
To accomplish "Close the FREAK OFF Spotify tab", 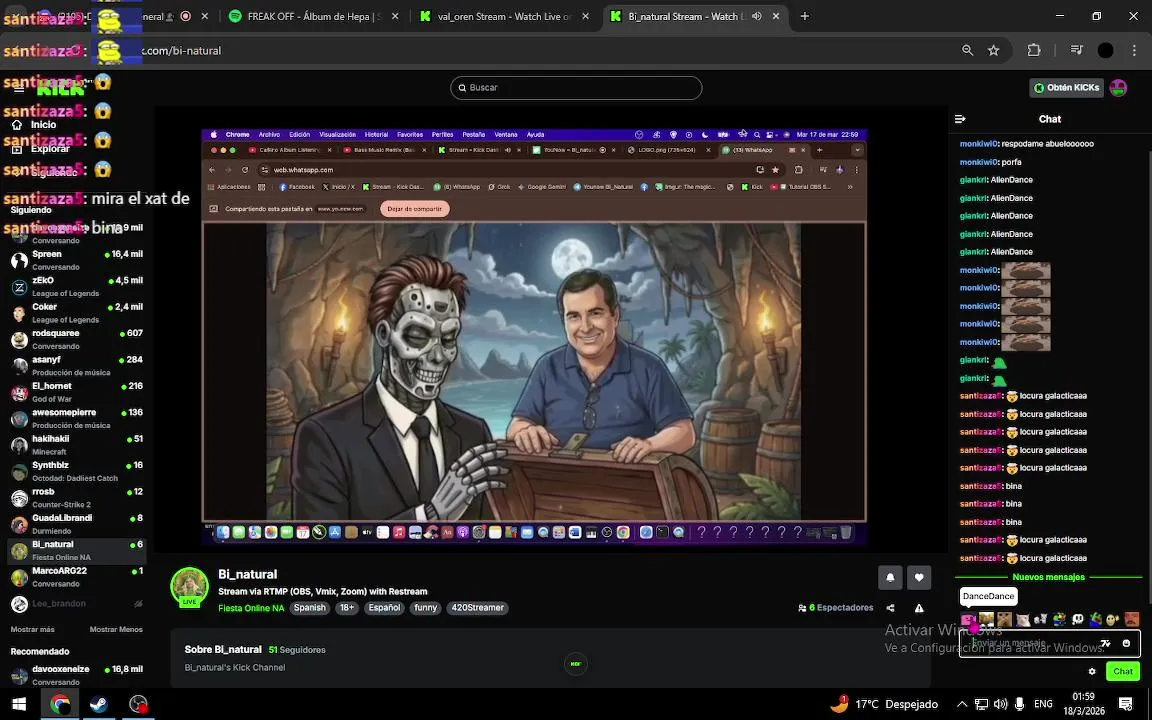I will click(395, 16).
